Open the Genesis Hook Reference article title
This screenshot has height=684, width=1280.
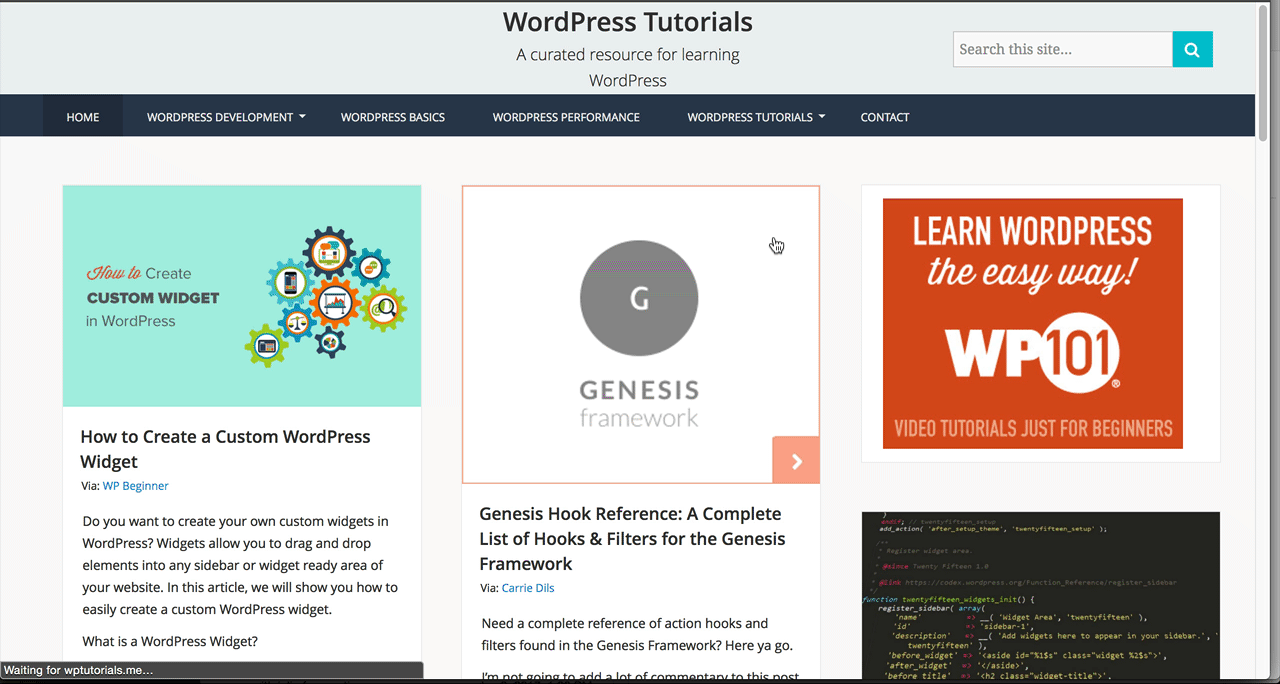632,538
